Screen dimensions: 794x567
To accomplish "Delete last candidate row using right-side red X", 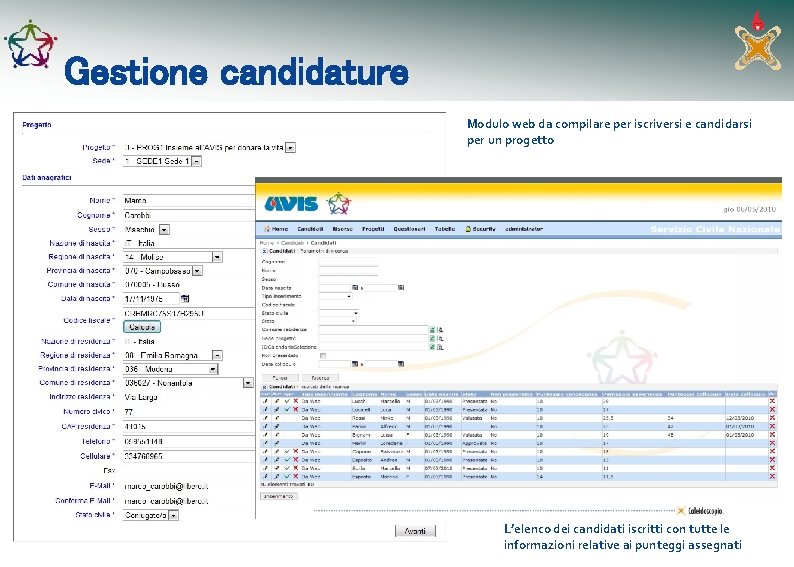I will tap(772, 476).
